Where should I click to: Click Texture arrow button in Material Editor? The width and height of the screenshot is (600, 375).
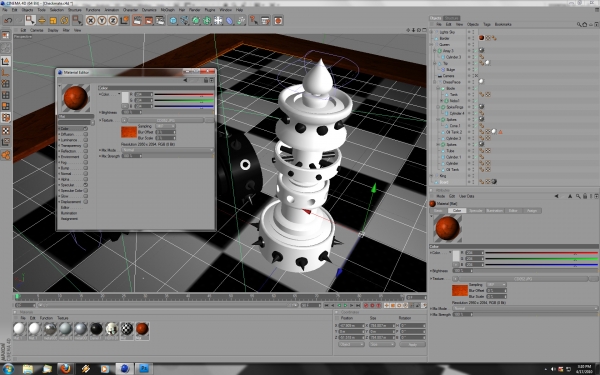[124, 120]
